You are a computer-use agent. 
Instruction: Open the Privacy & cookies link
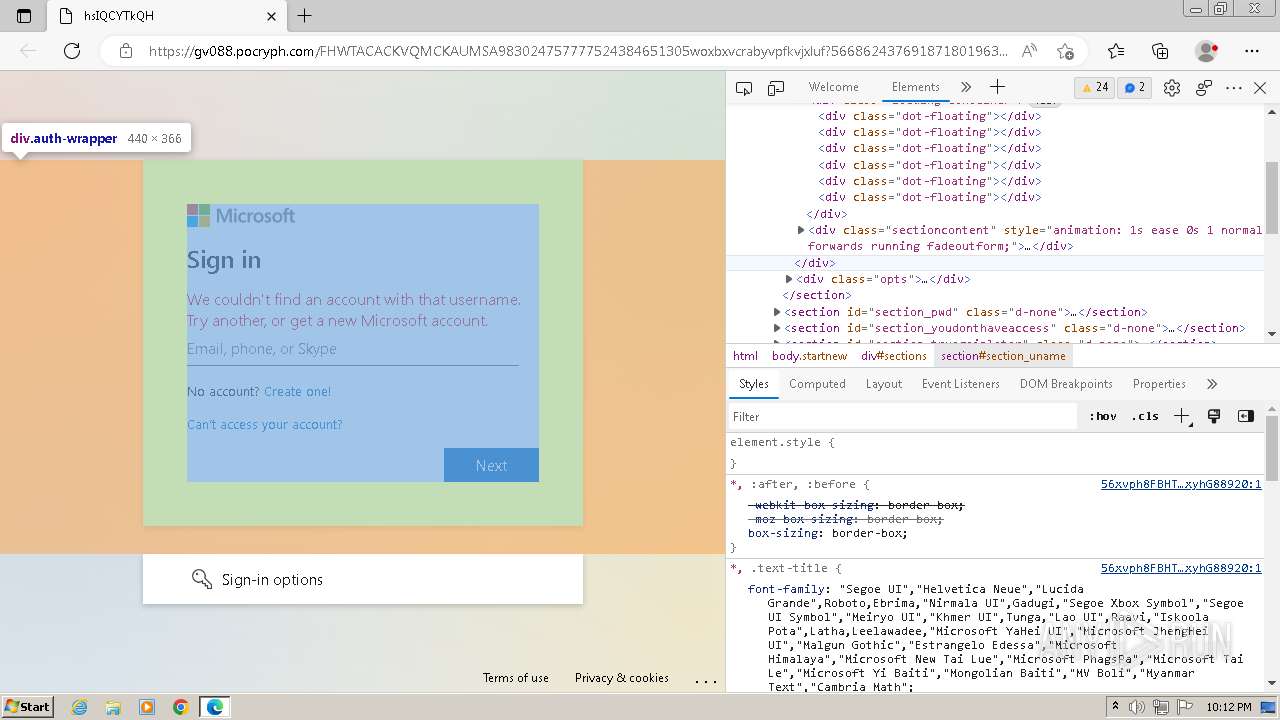(622, 678)
